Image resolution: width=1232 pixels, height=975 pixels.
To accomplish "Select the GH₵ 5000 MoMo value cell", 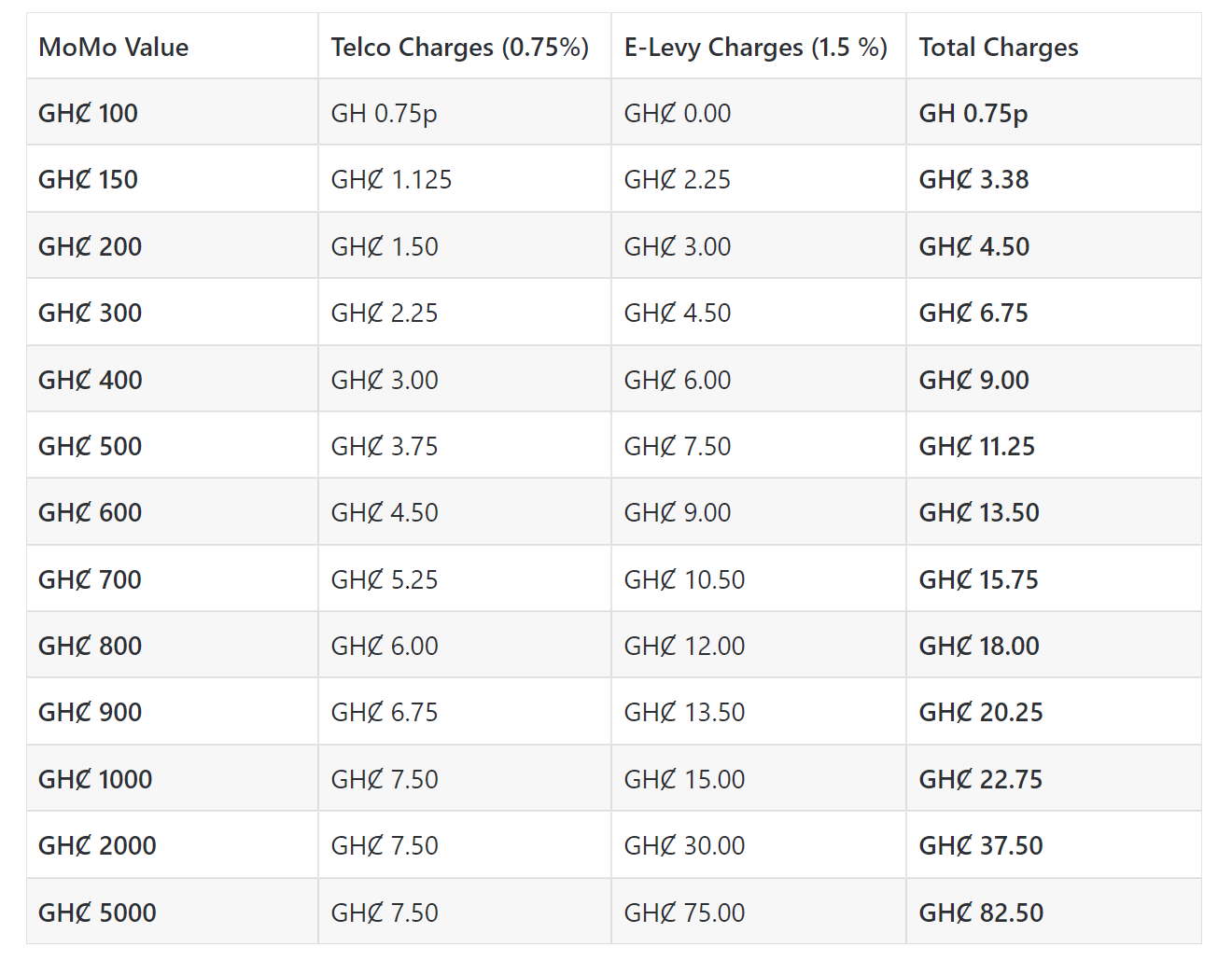I will point(97,913).
